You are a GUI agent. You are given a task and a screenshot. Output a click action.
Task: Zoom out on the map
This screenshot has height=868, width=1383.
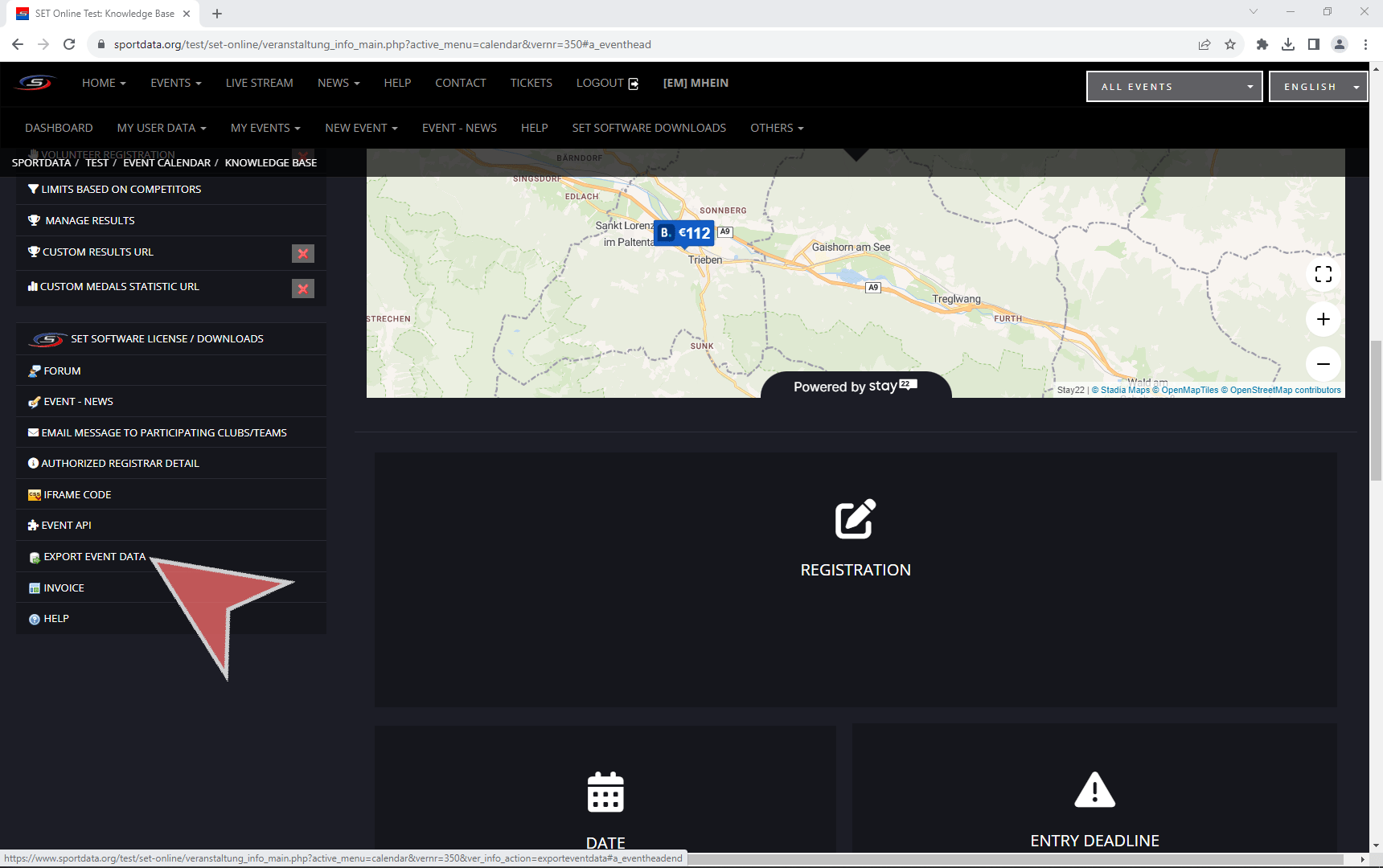coord(1323,364)
